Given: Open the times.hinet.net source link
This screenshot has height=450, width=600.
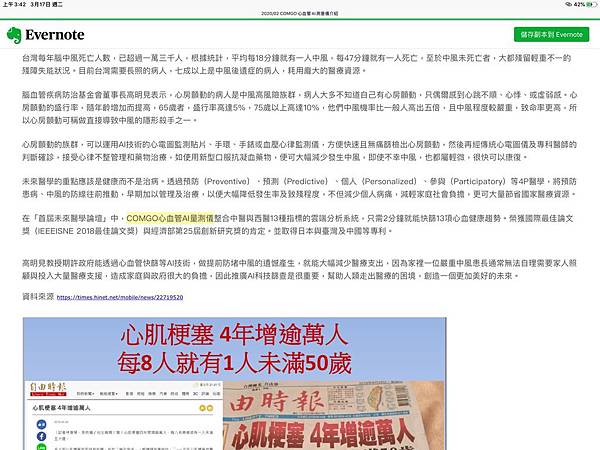Looking at the screenshot, I should point(120,297).
